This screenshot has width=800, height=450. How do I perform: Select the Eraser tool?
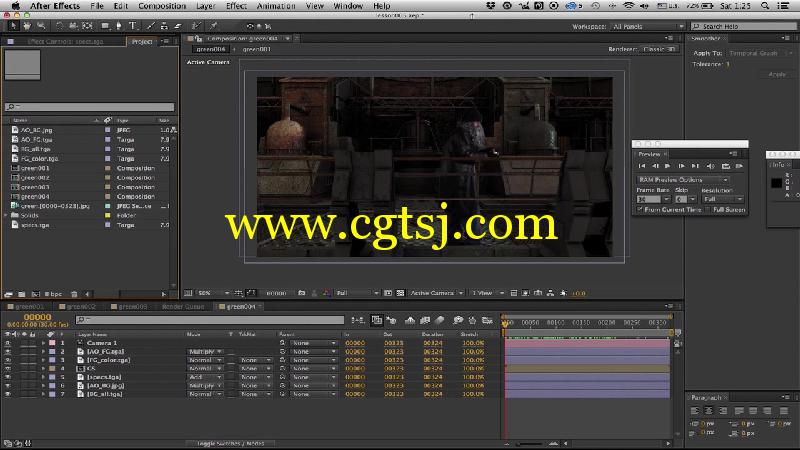coord(178,26)
